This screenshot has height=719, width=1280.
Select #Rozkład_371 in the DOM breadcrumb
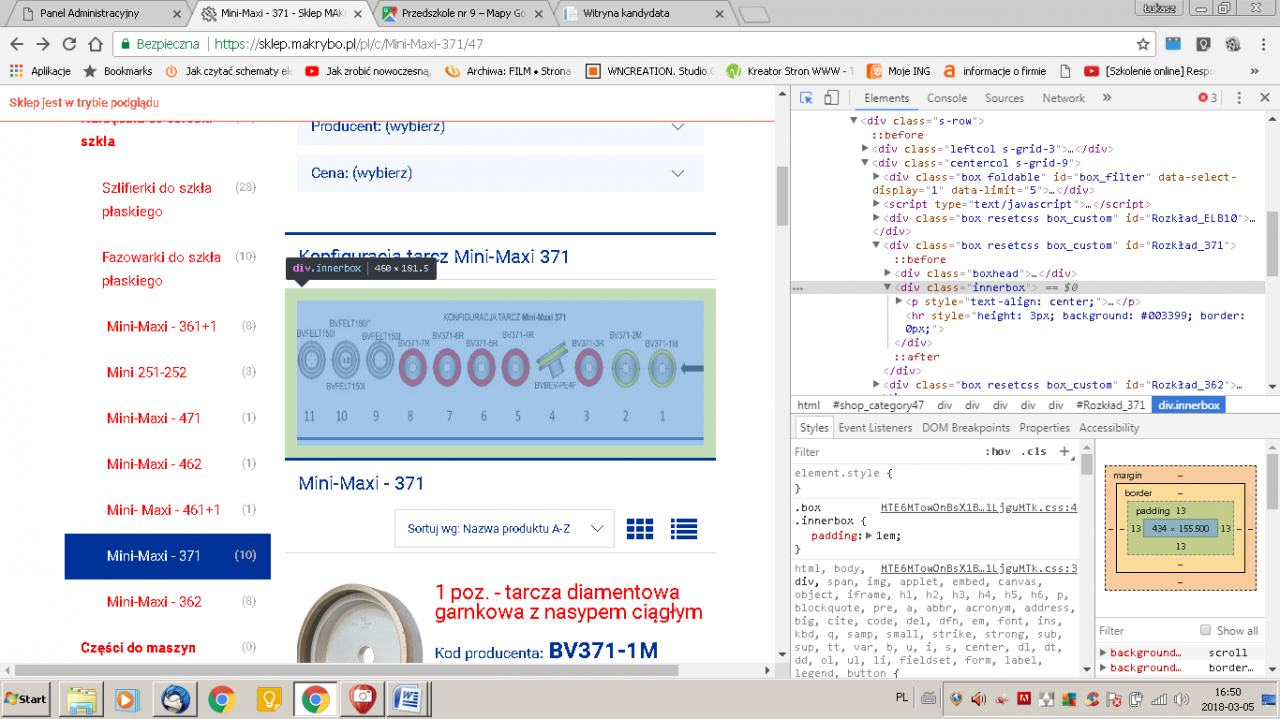pos(1110,405)
